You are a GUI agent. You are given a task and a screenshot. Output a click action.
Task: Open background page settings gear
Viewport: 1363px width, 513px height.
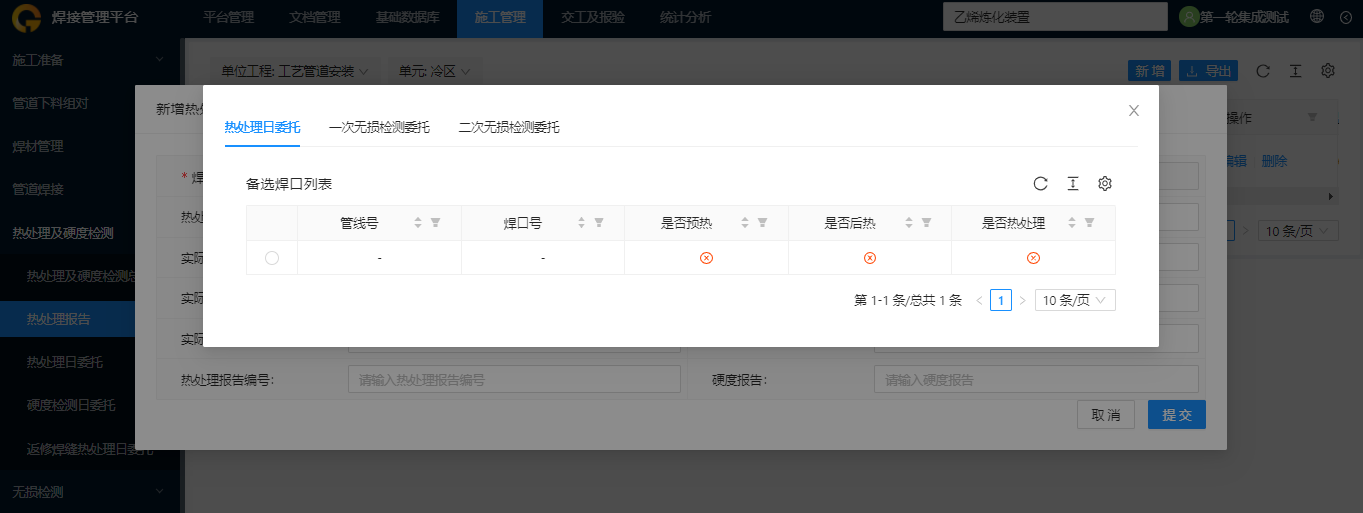(x=1328, y=71)
